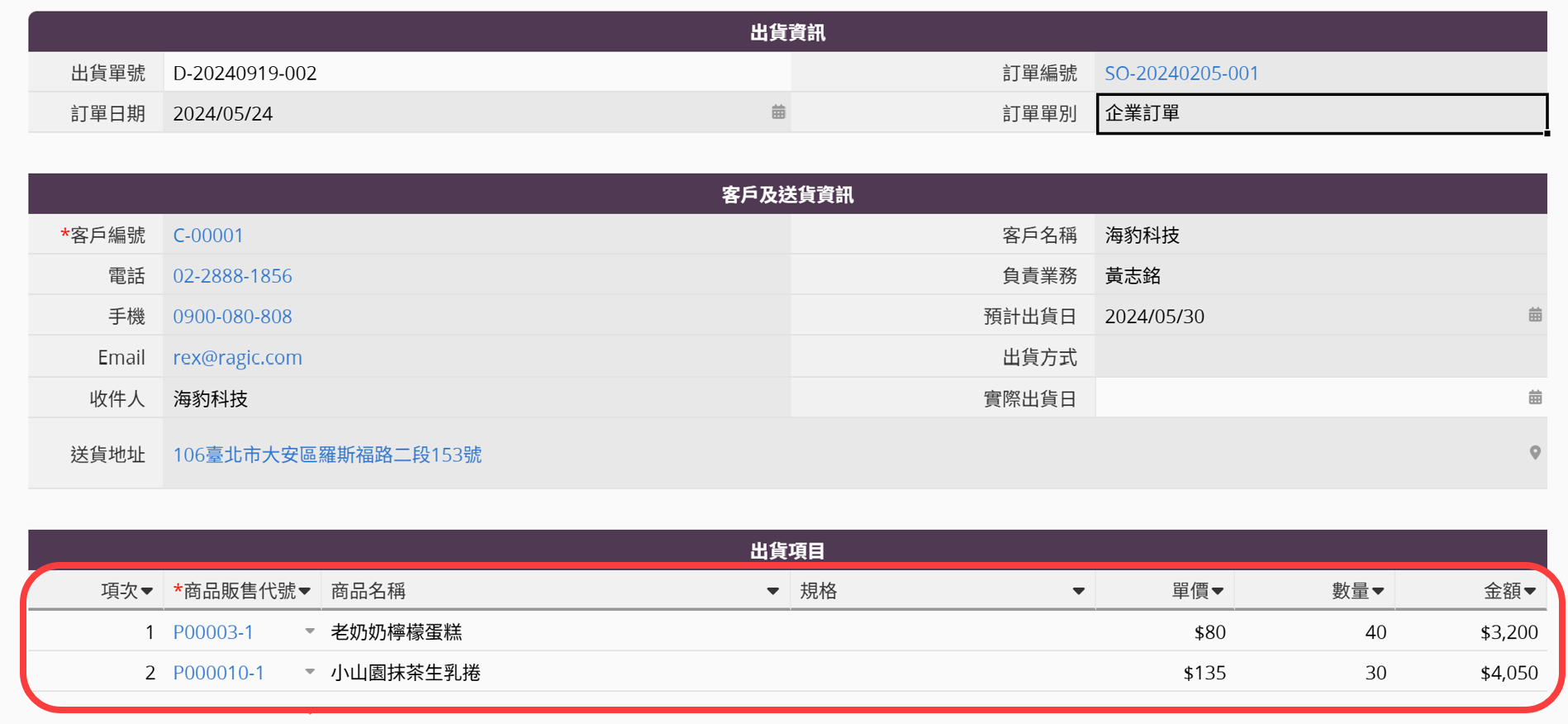Open 項次 column sort dropdown arrow
This screenshot has width=1568, height=724.
(x=147, y=591)
